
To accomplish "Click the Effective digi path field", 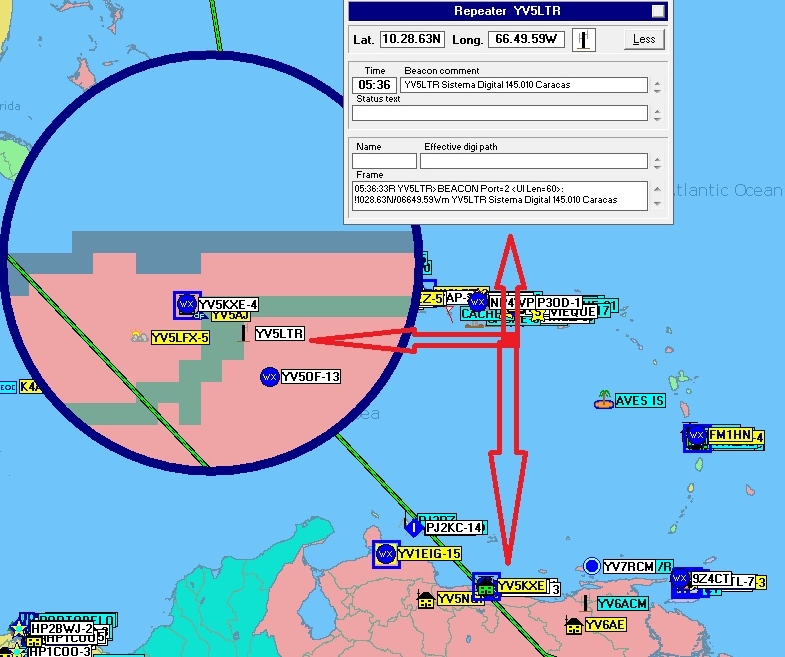I will pyautogui.click(x=532, y=161).
